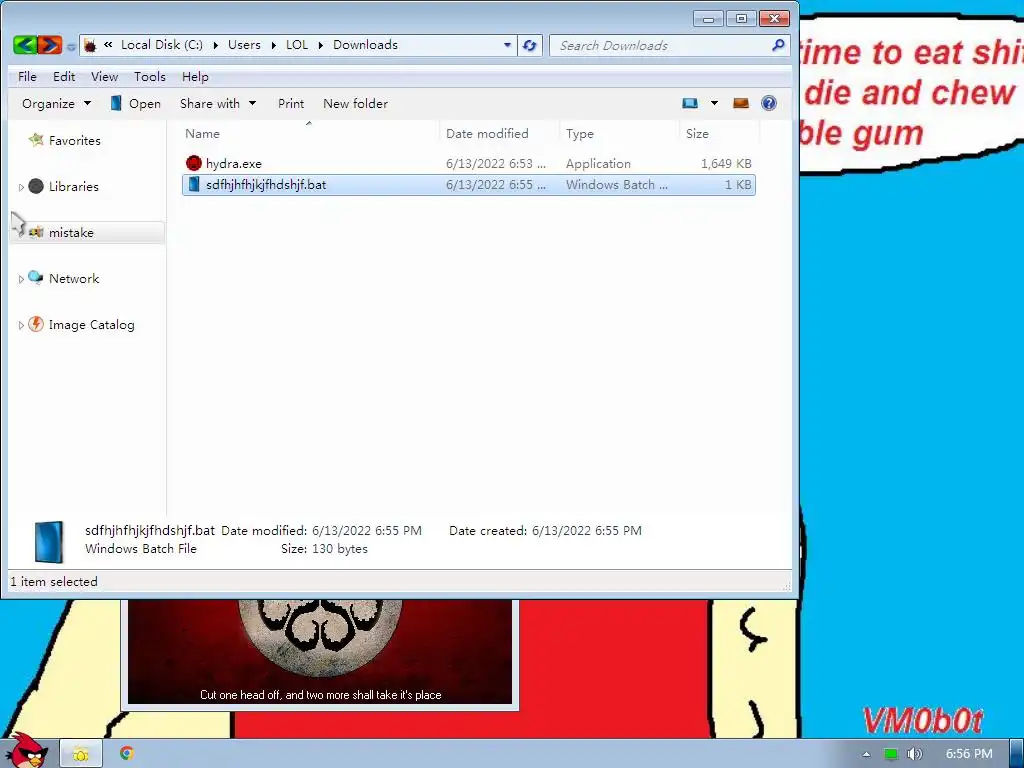Image resolution: width=1024 pixels, height=768 pixels.
Task: Open Chrome from the taskbar
Action: click(127, 754)
